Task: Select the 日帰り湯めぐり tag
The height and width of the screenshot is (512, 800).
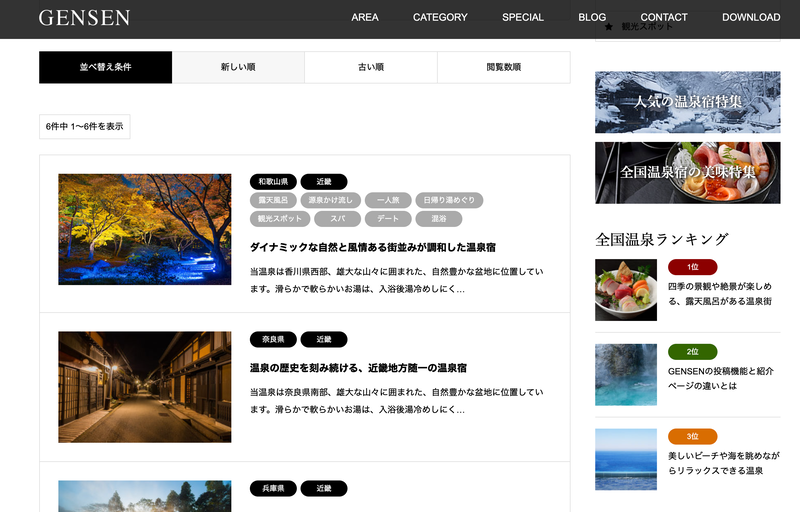Action: [x=449, y=200]
